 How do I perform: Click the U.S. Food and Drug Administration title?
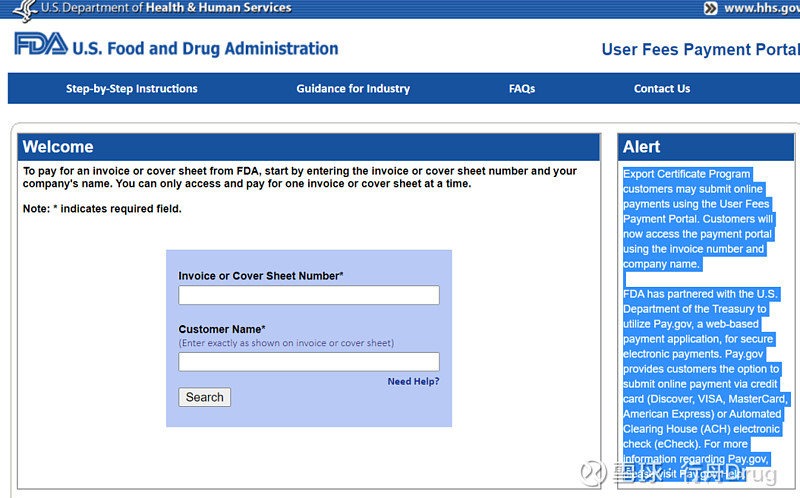coord(206,48)
